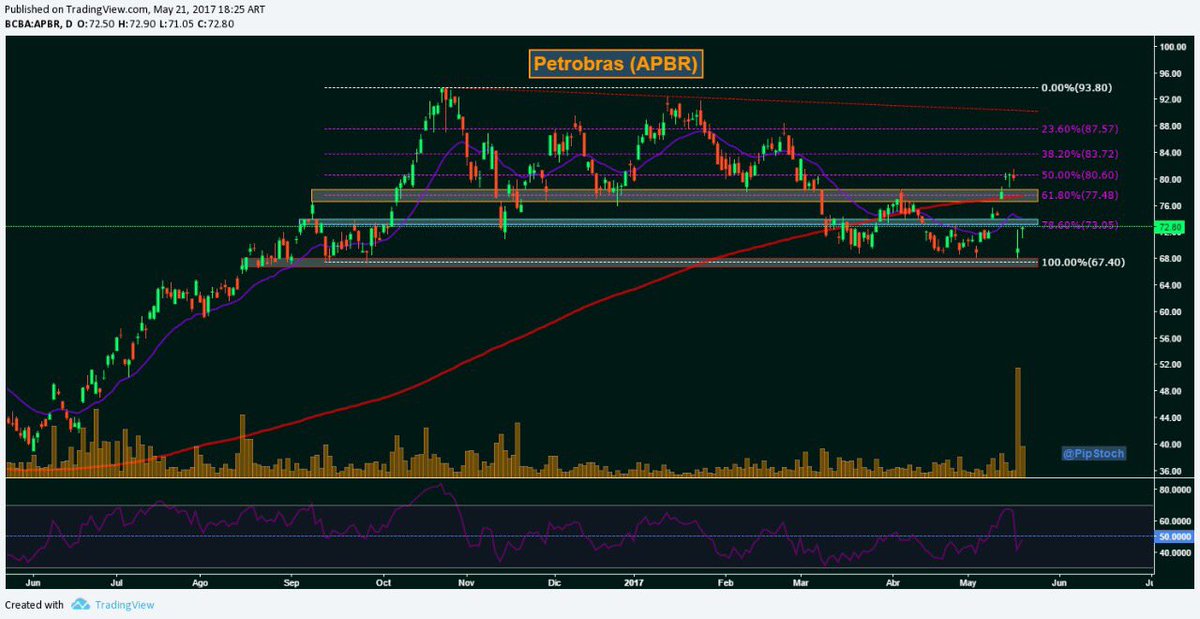This screenshot has height=619, width=1200.
Task: Click the Sep month label
Action: [292, 581]
